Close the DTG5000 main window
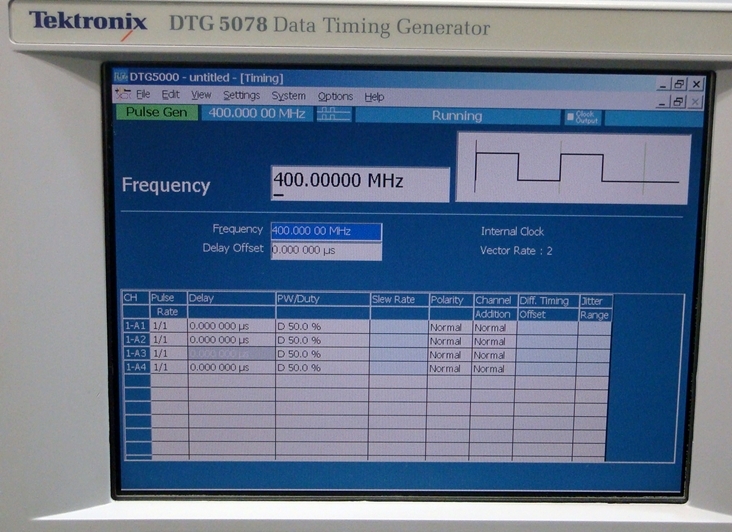732x532 pixels. coord(696,84)
